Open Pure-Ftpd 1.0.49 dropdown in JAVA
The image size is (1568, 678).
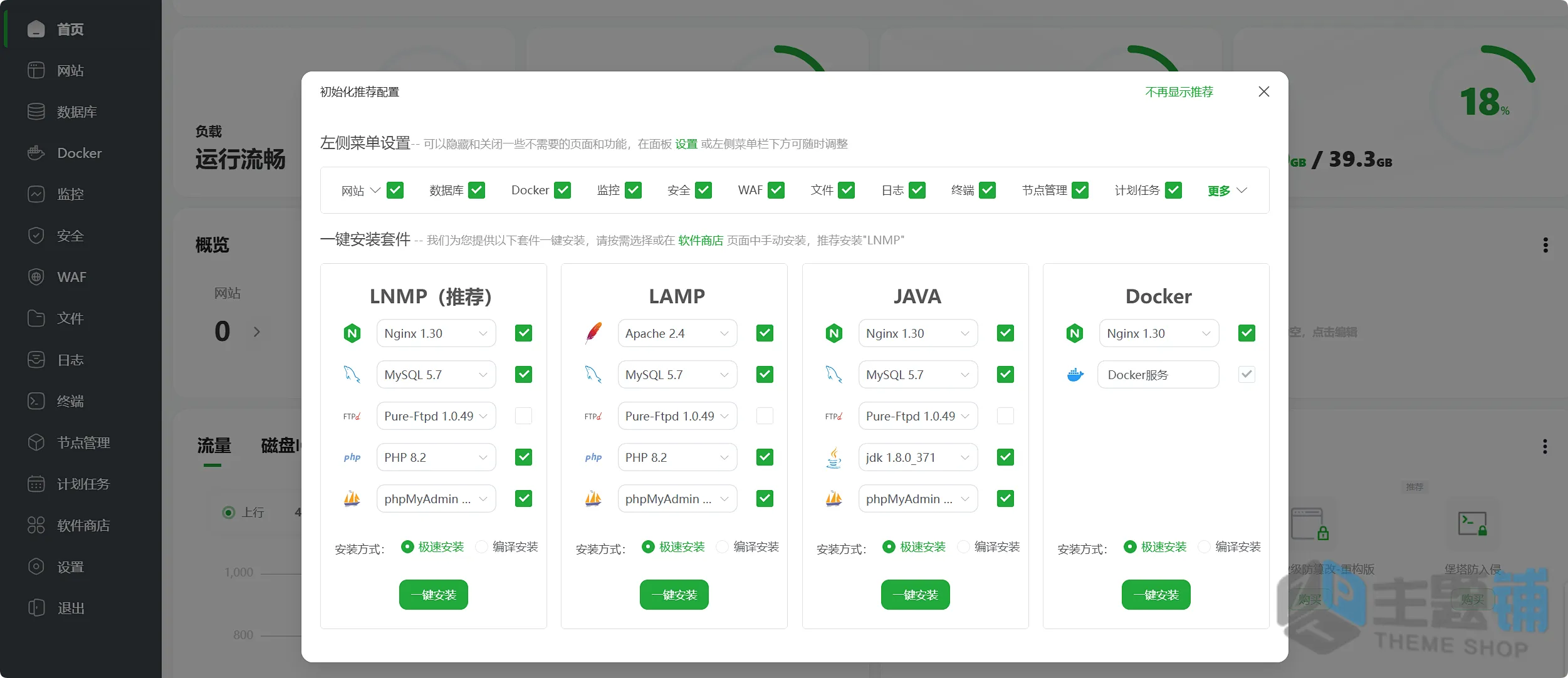918,416
